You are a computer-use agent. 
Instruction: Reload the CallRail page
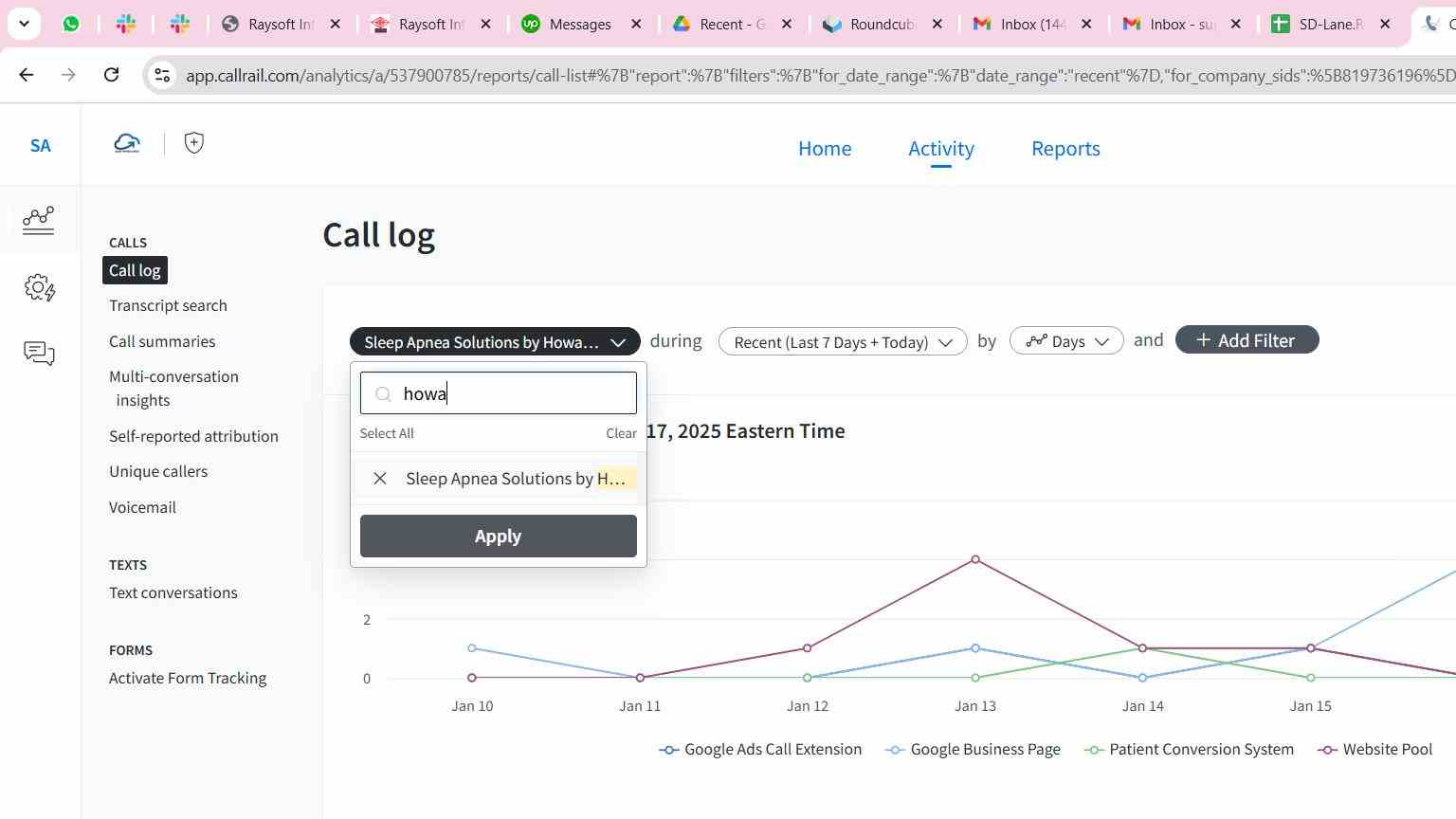111,75
